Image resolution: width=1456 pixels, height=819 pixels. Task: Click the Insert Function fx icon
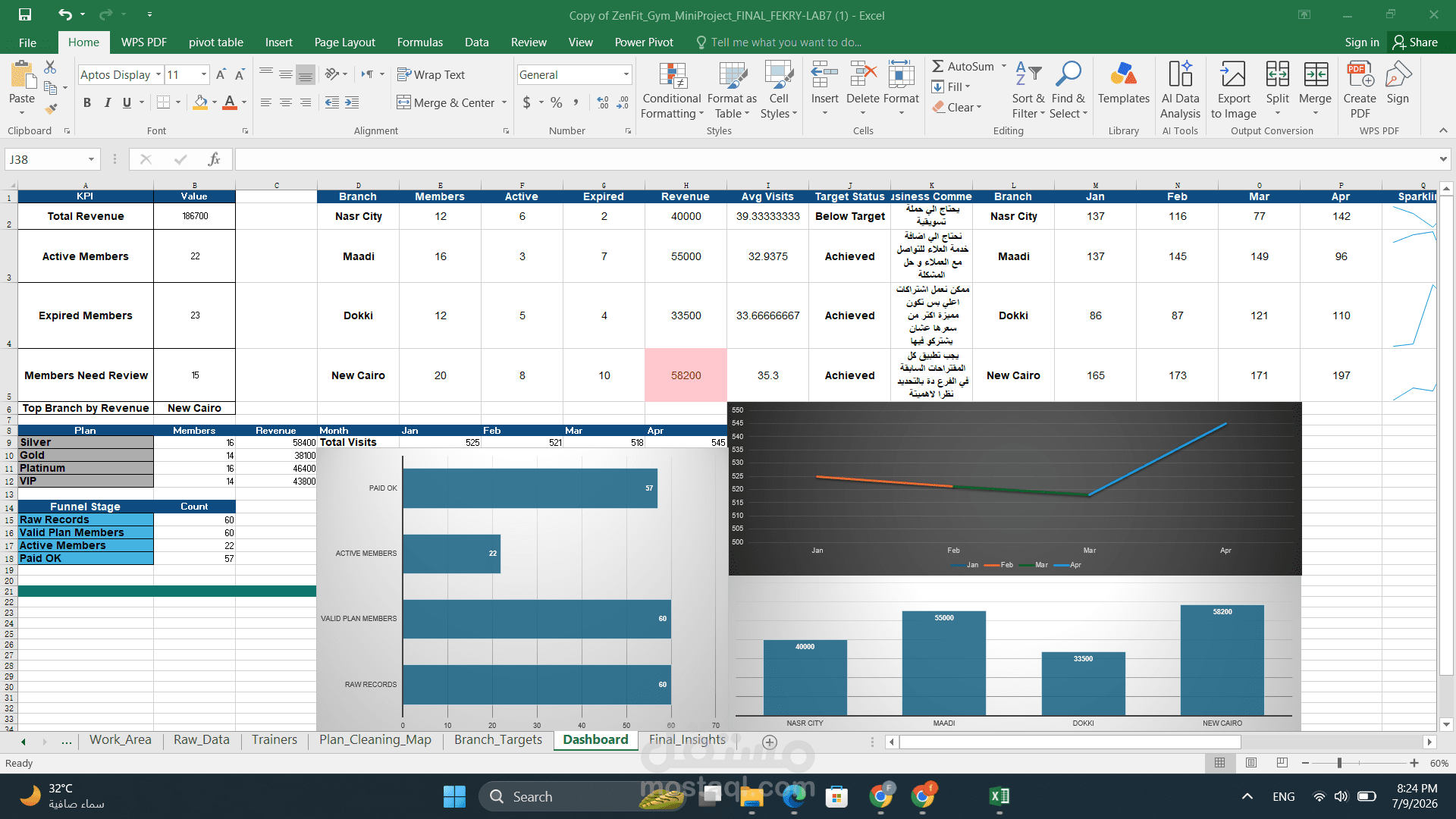pos(215,159)
